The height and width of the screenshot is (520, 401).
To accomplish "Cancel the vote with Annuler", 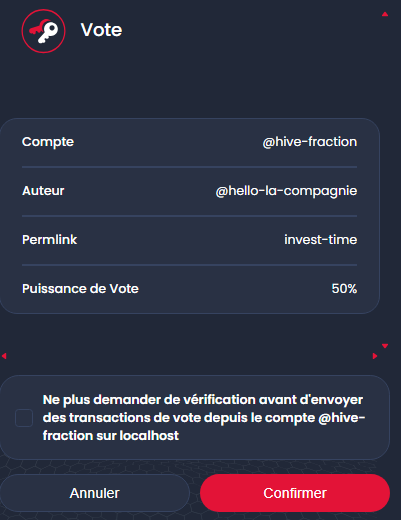I will pyautogui.click(x=95, y=493).
